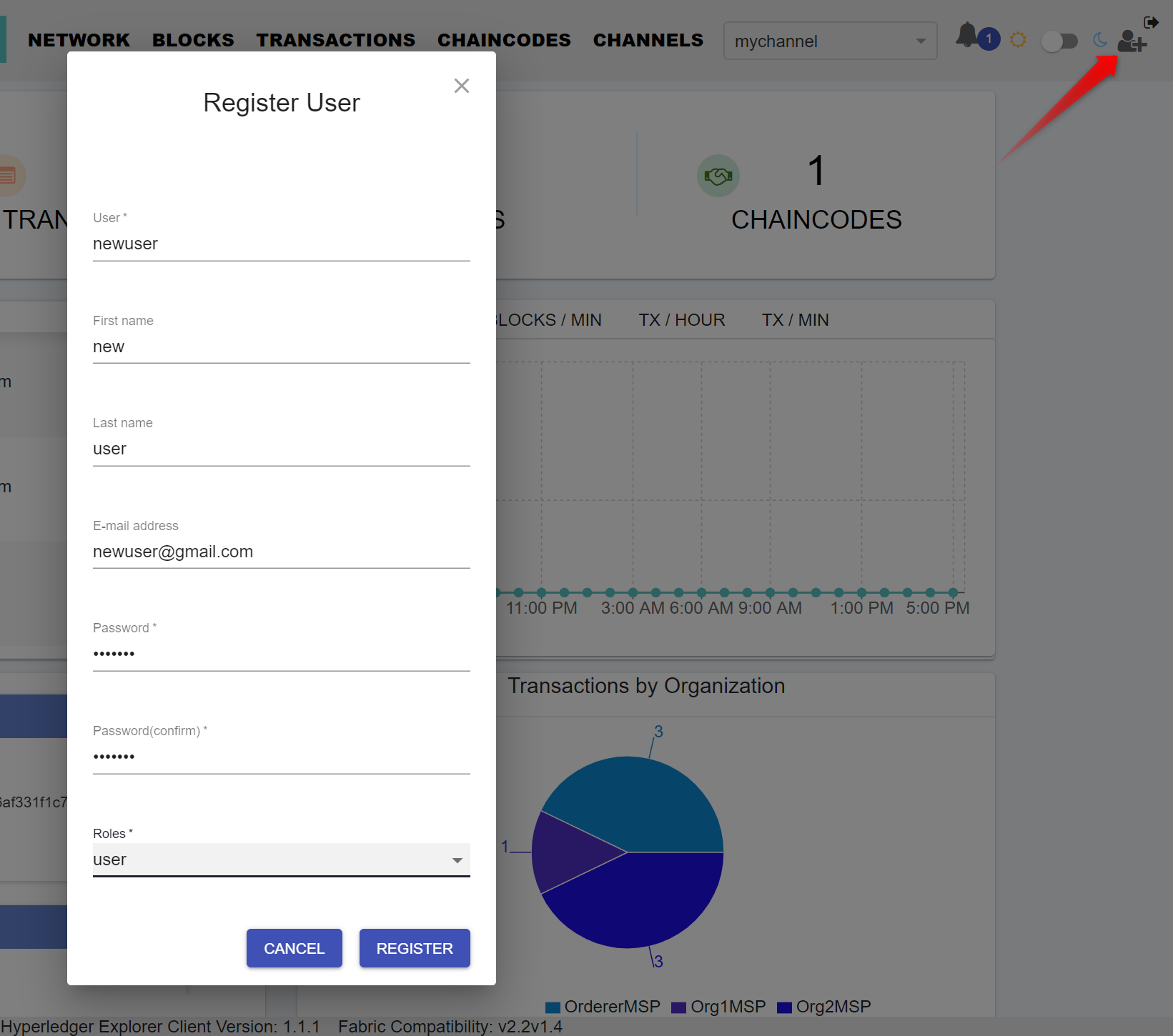Viewport: 1173px width, 1036px height.
Task: Click the Last name field
Action: click(x=282, y=449)
